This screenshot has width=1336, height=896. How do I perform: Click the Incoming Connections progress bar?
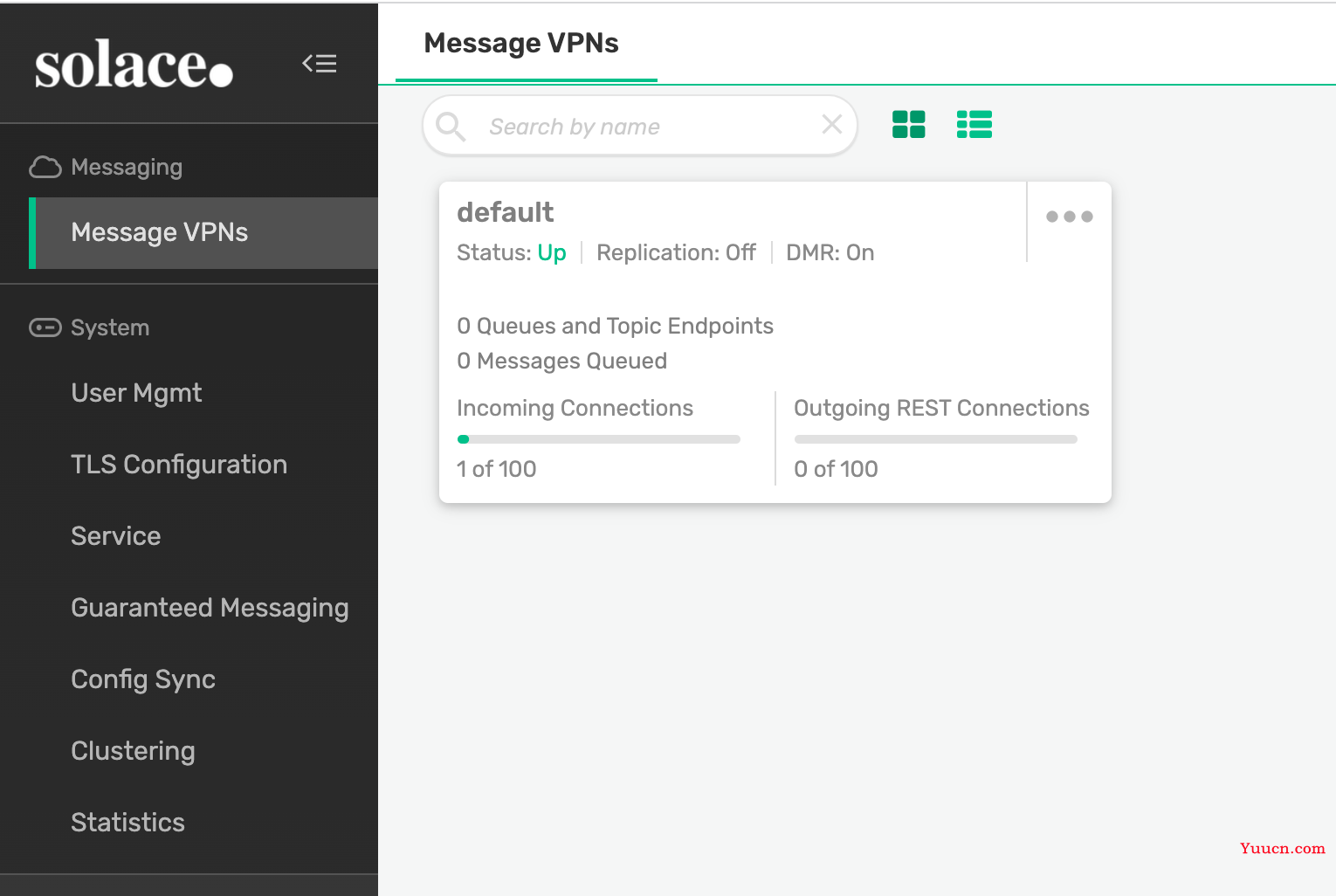click(x=598, y=439)
